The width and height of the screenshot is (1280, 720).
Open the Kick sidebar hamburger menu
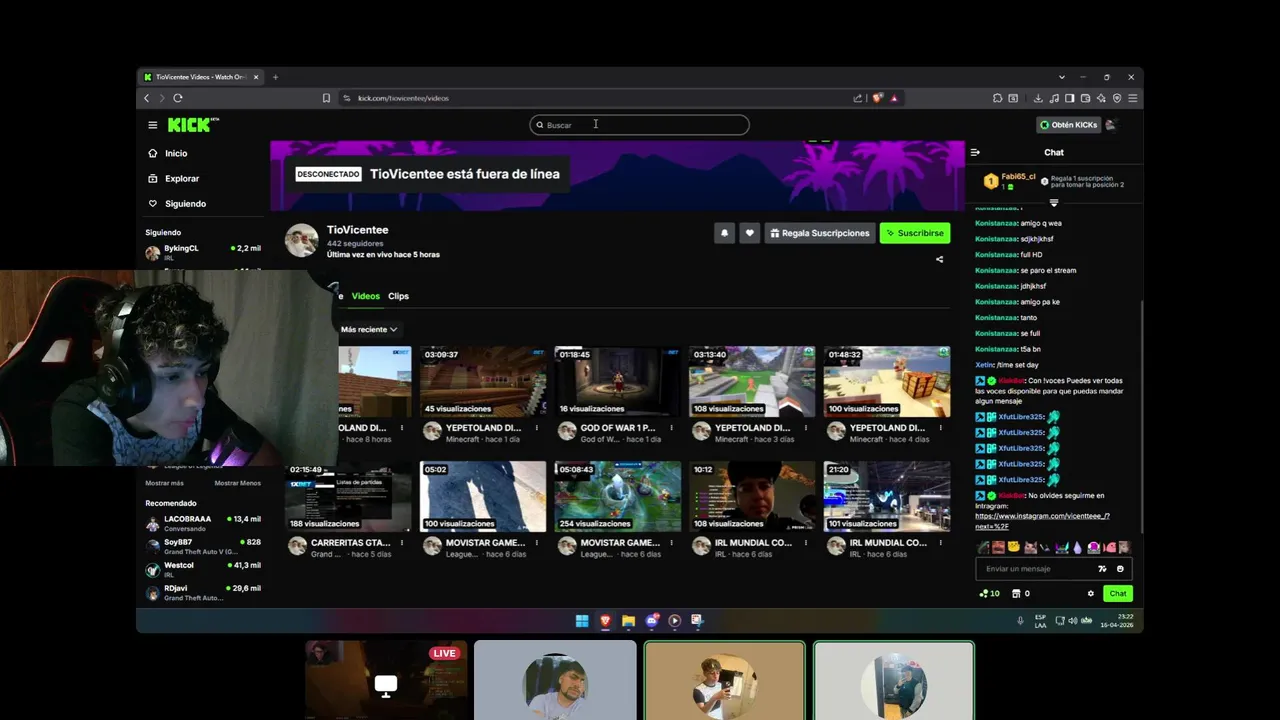[153, 125]
